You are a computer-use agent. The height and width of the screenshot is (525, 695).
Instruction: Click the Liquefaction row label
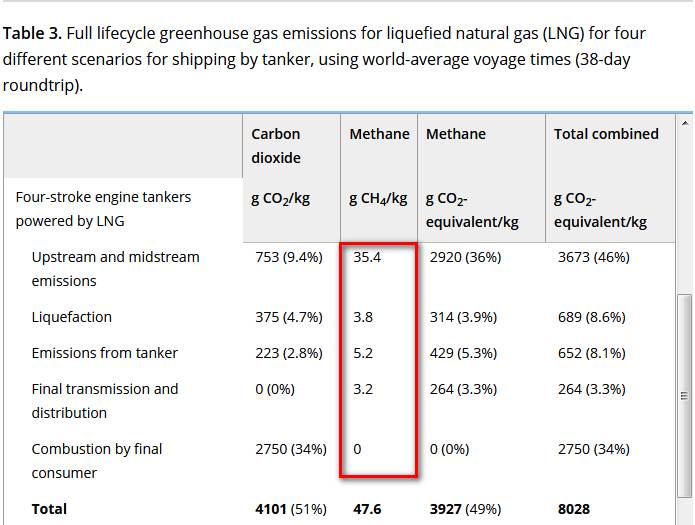coord(72,317)
